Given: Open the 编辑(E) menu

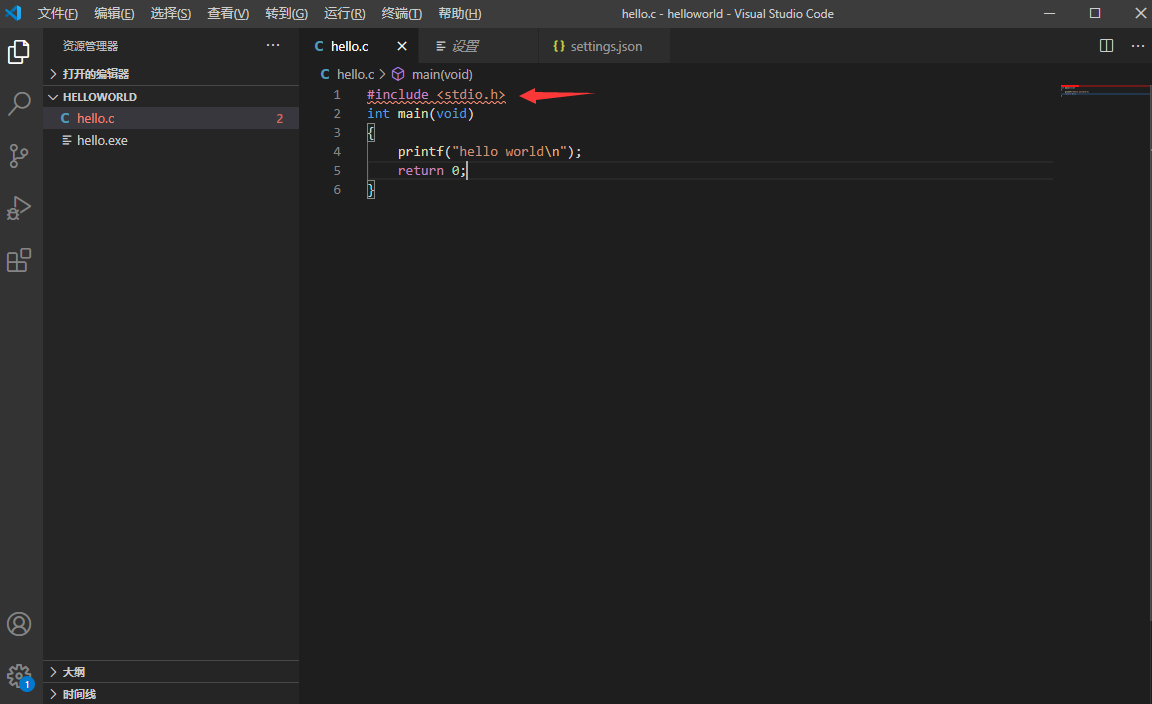Looking at the screenshot, I should 114,13.
